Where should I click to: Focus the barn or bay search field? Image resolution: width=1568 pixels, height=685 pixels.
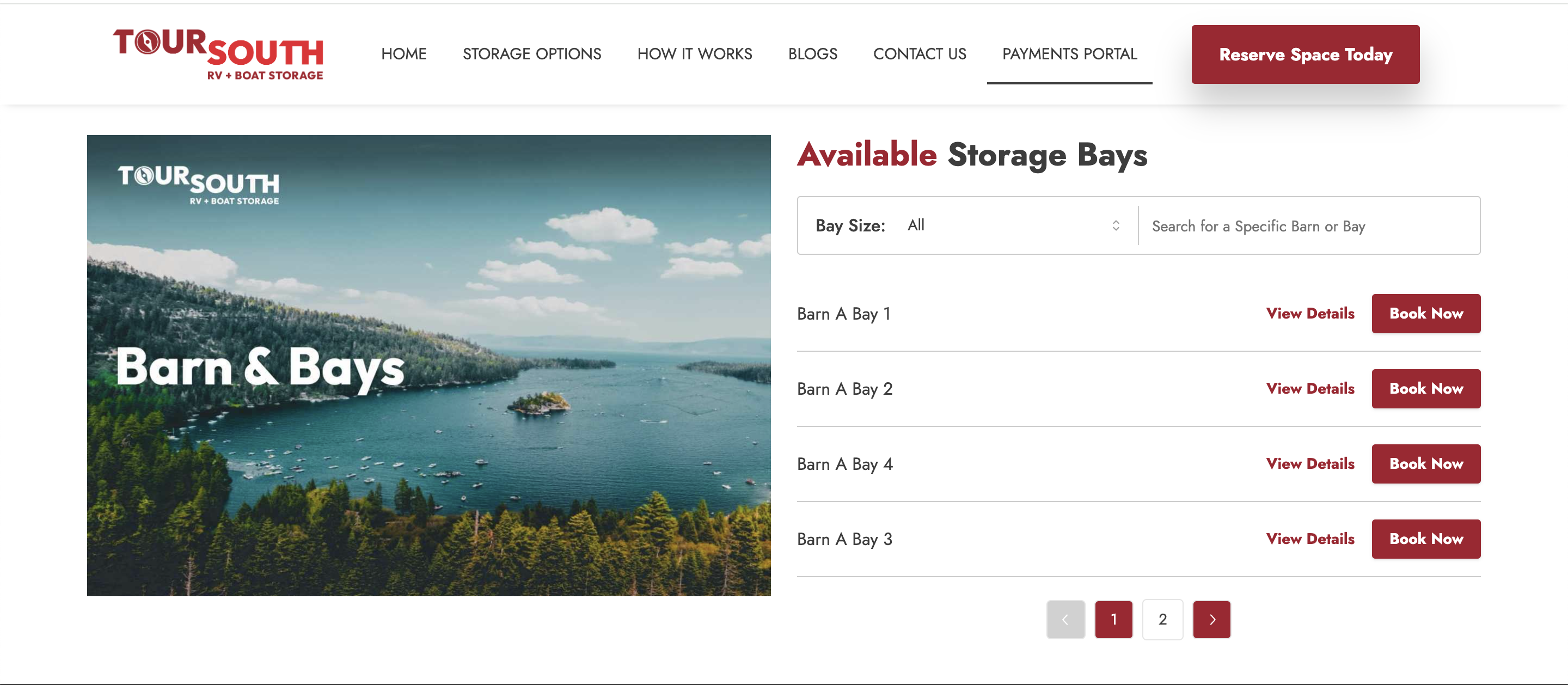click(x=1309, y=226)
